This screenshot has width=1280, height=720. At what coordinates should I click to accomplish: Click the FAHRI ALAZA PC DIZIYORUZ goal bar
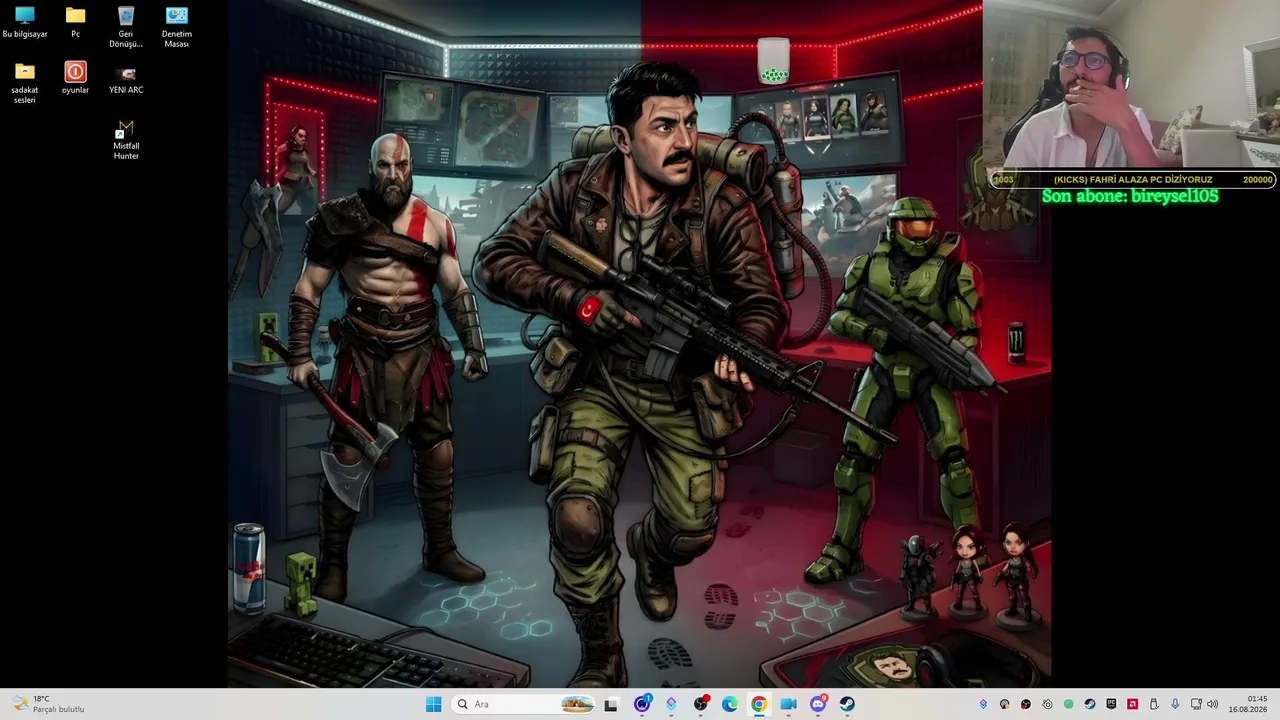click(1133, 180)
